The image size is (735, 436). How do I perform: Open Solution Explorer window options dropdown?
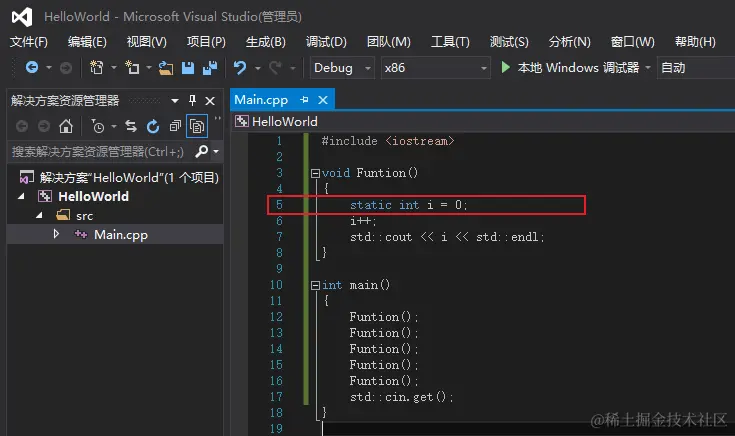click(175, 101)
